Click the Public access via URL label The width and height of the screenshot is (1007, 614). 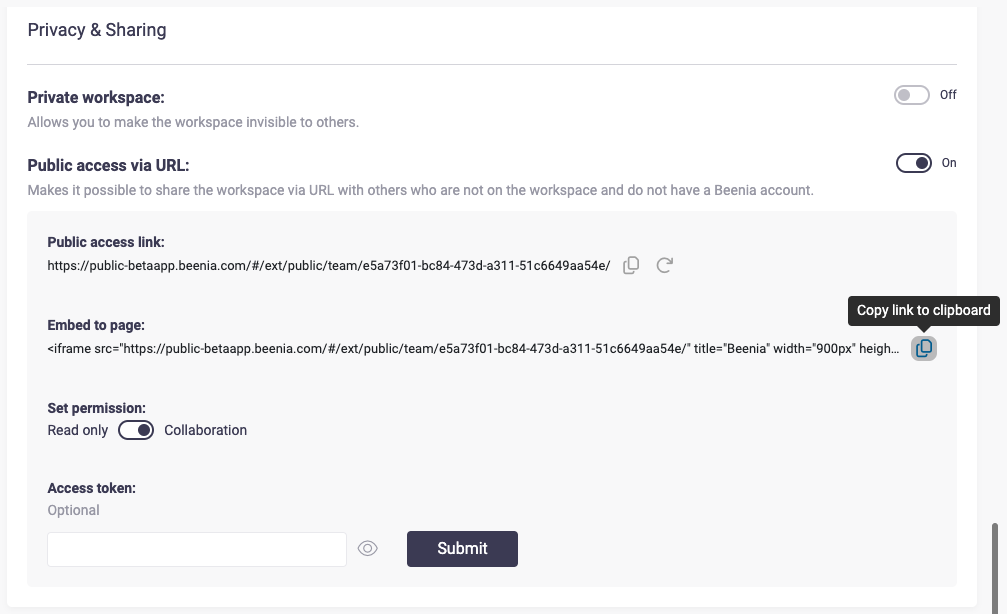pyautogui.click(x=108, y=165)
